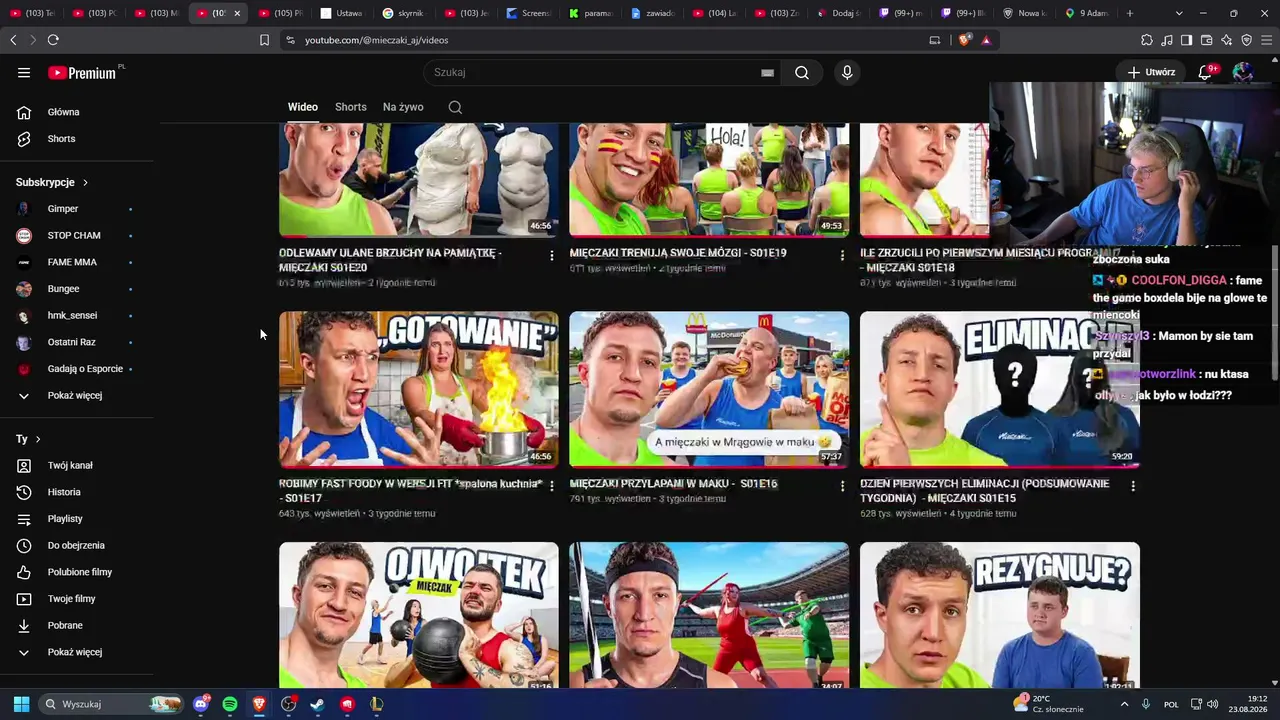Click the YouTube search magnifier button
The image size is (1280, 720).
pos(802,73)
